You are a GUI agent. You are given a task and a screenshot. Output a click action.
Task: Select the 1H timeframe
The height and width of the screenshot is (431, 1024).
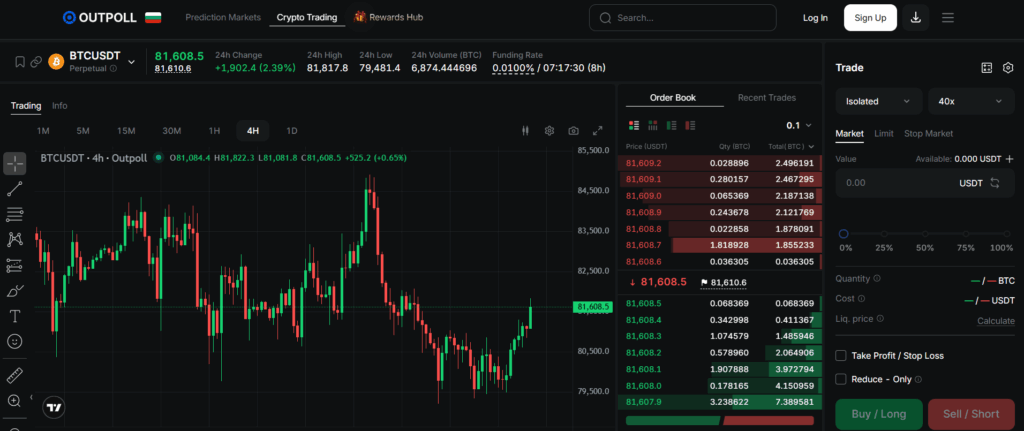[214, 131]
